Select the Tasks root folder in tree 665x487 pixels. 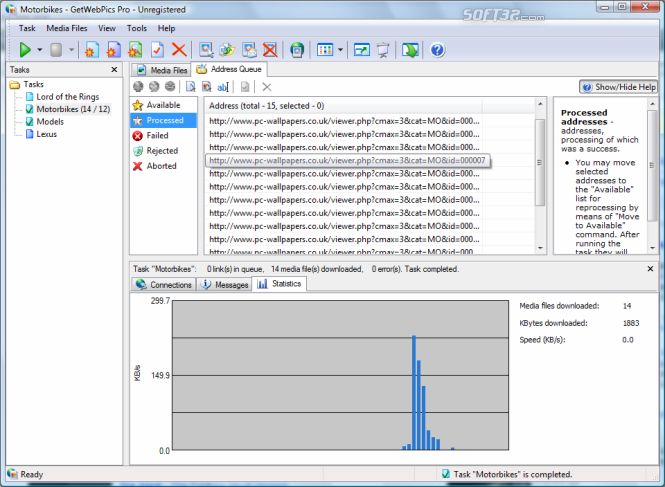[x=33, y=84]
